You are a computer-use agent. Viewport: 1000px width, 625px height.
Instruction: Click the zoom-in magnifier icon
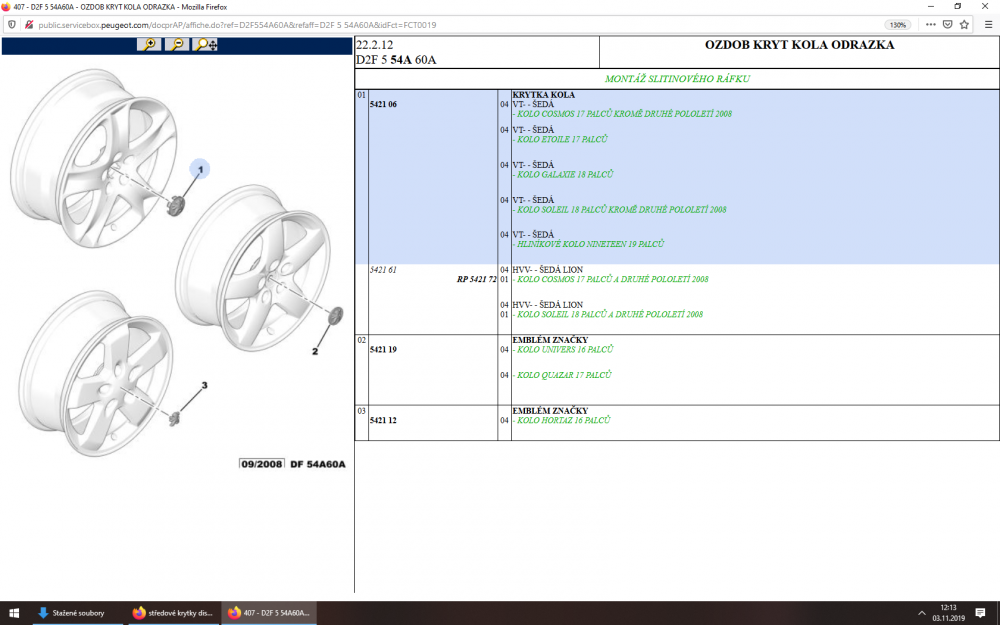[x=149, y=45]
